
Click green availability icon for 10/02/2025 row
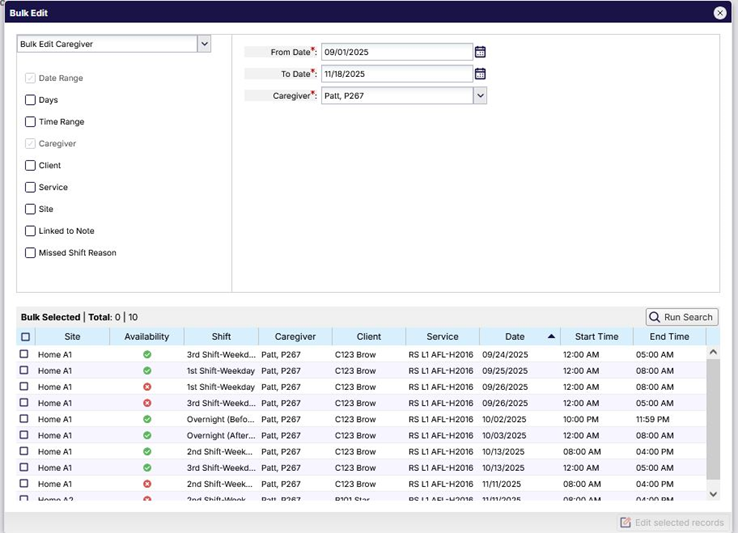(x=147, y=419)
